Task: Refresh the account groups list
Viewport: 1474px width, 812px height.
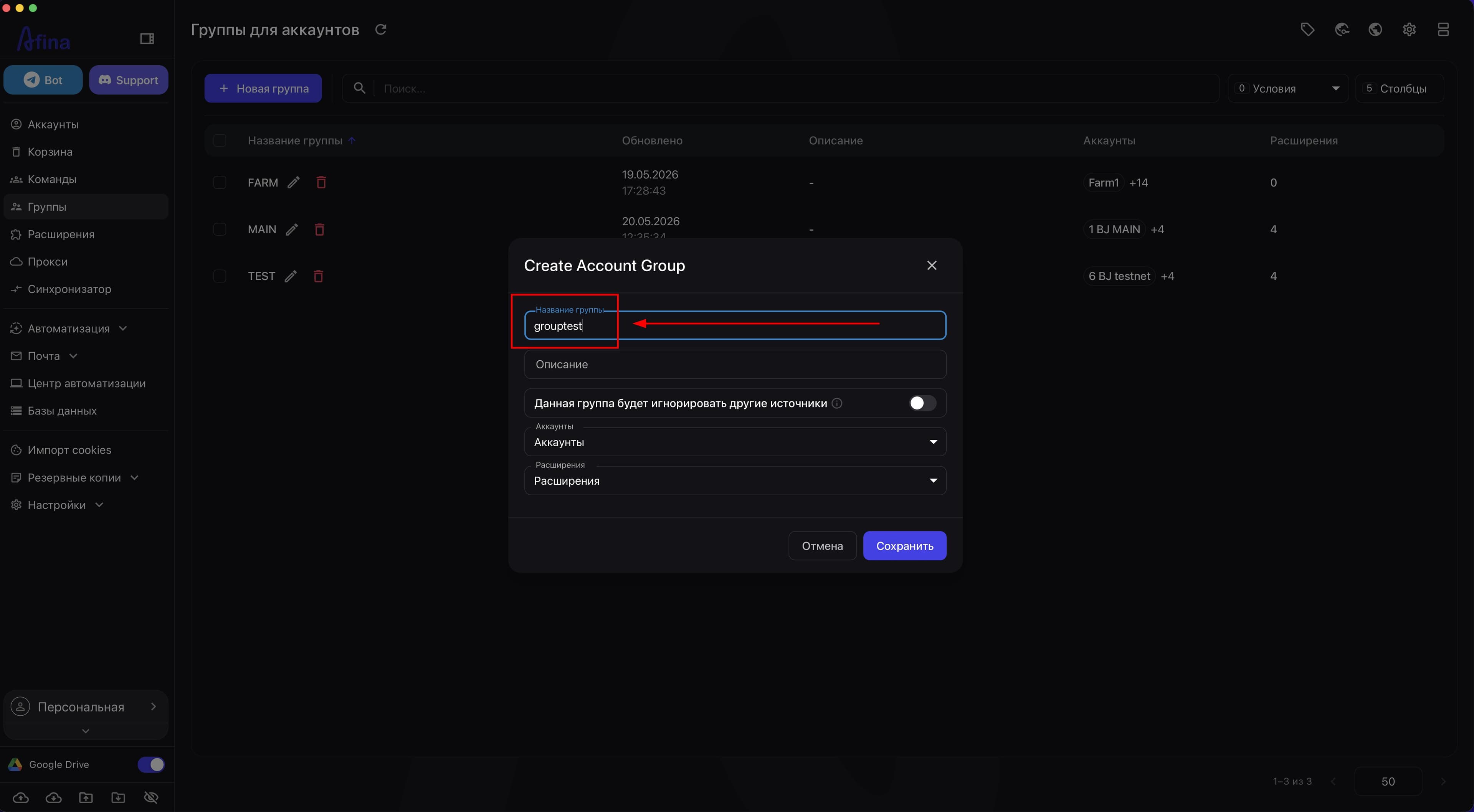Action: click(x=380, y=29)
